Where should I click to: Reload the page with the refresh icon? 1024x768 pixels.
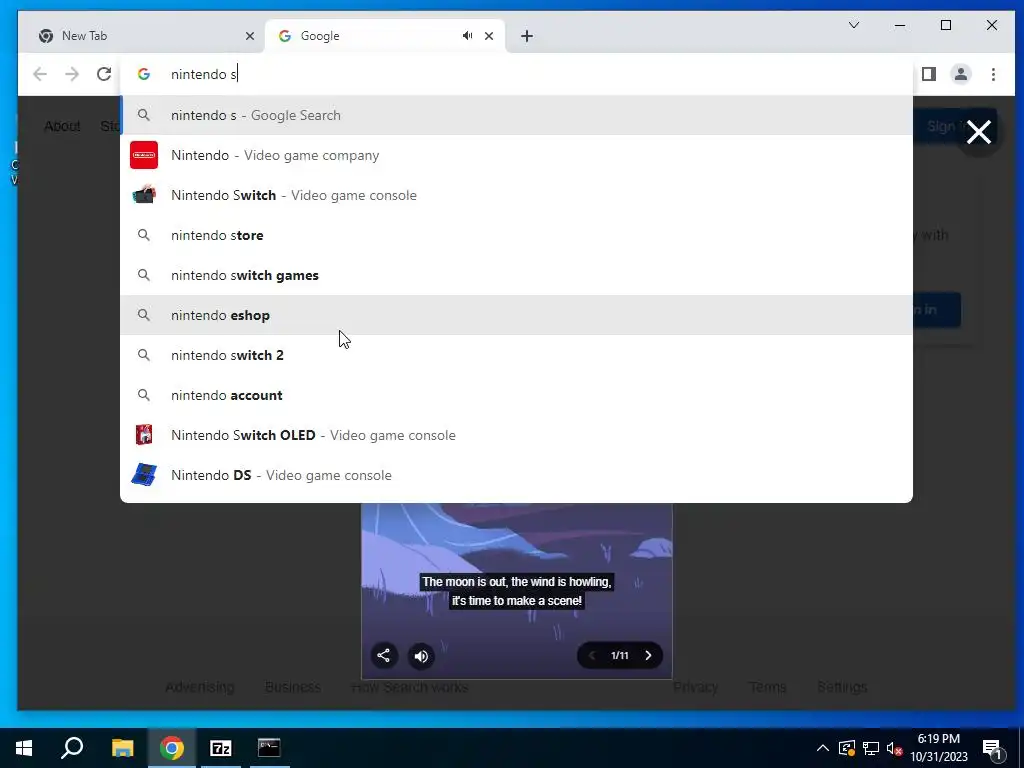[x=104, y=74]
